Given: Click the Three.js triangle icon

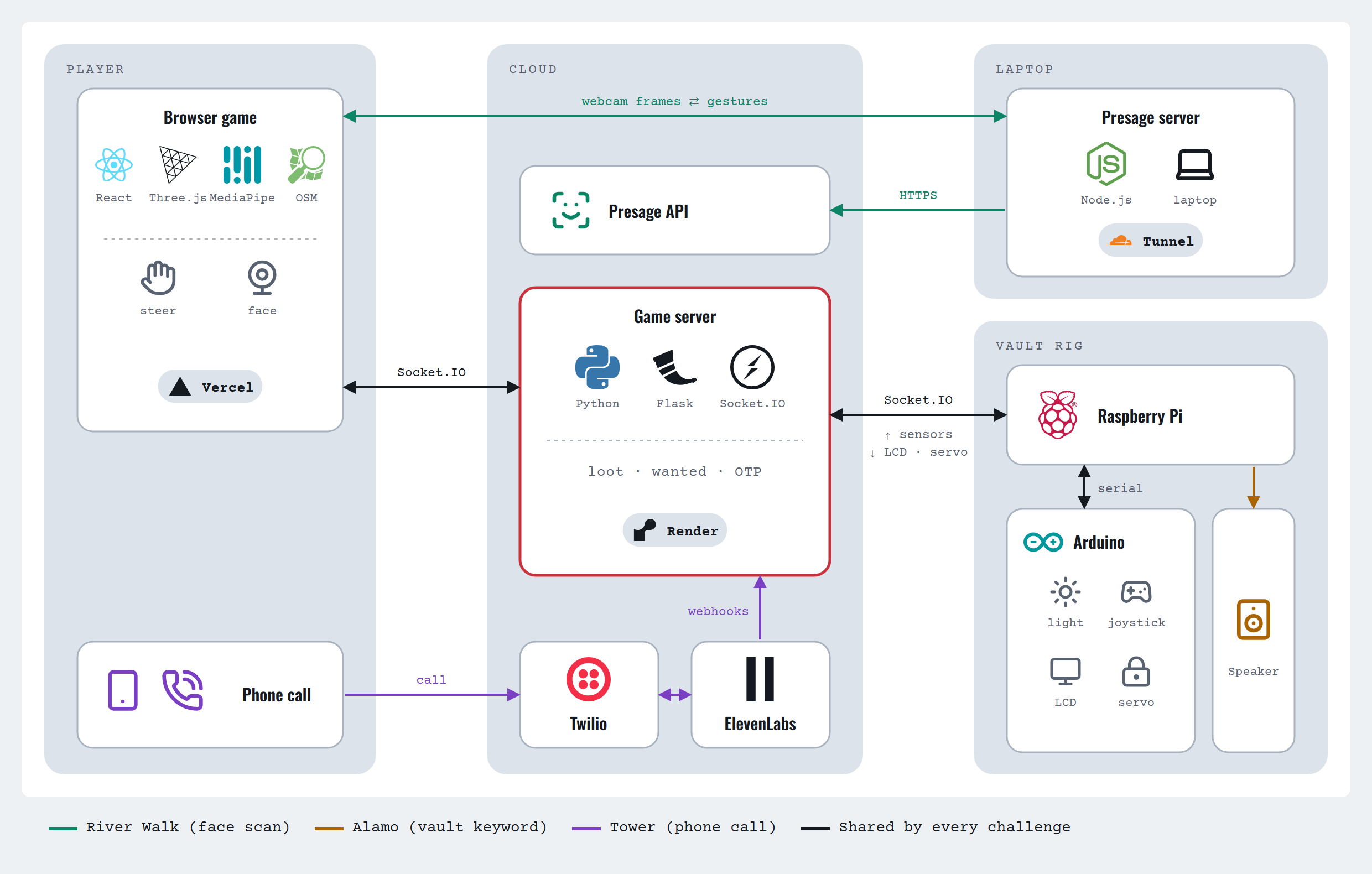Looking at the screenshot, I should click(178, 165).
